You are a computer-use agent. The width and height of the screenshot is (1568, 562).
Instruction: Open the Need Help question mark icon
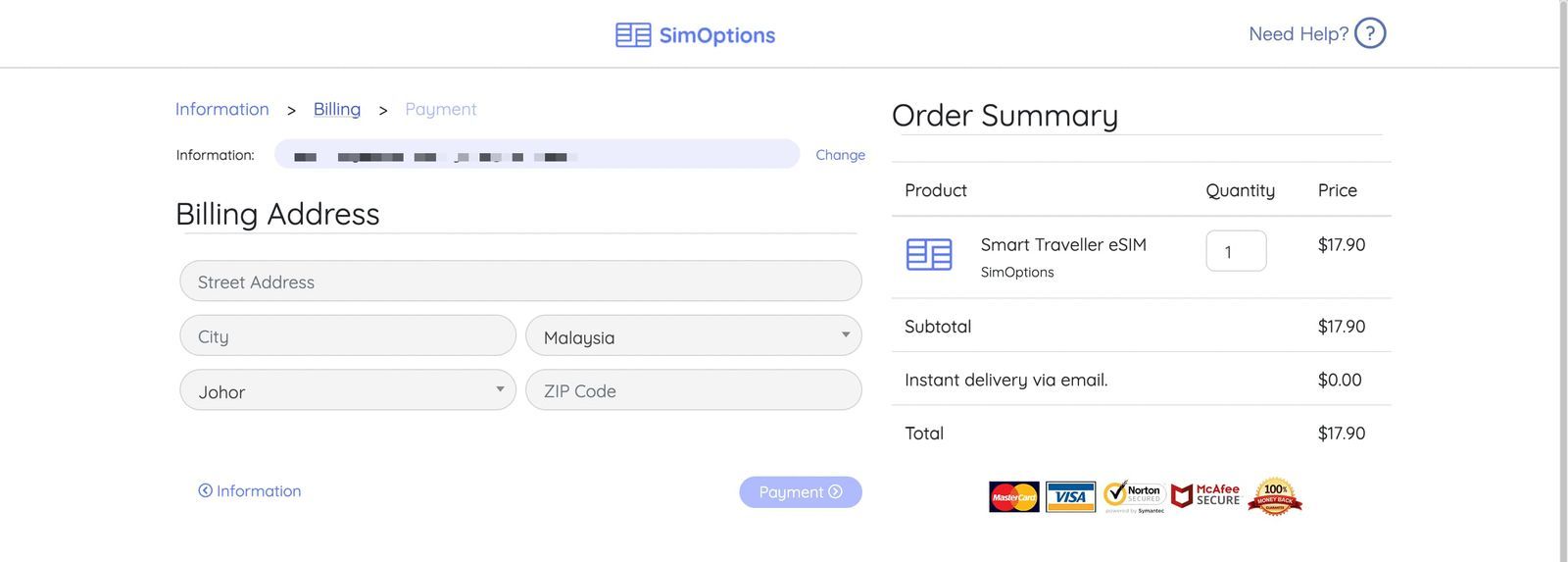(x=1370, y=33)
